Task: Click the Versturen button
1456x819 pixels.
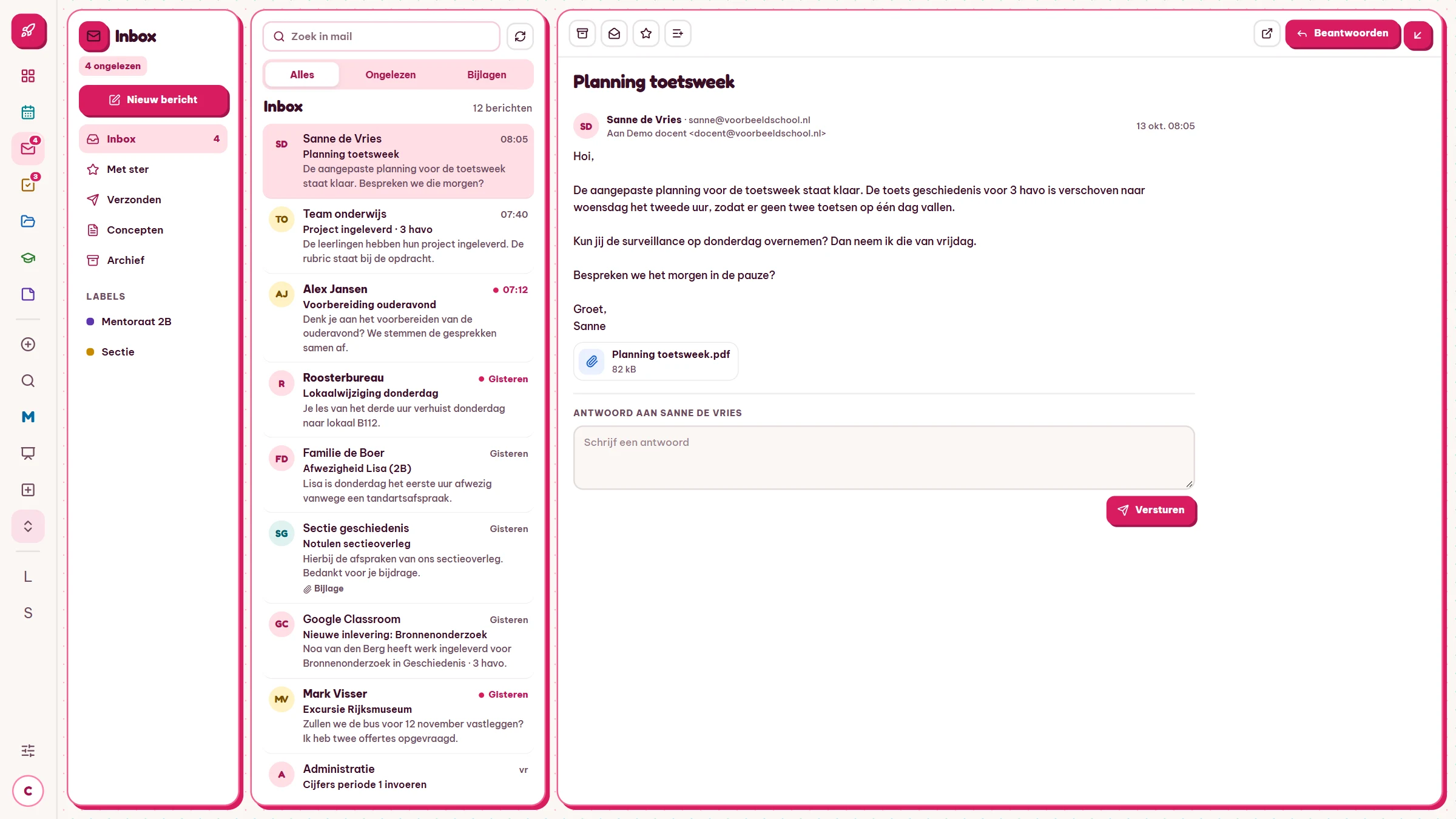Action: click(1151, 510)
